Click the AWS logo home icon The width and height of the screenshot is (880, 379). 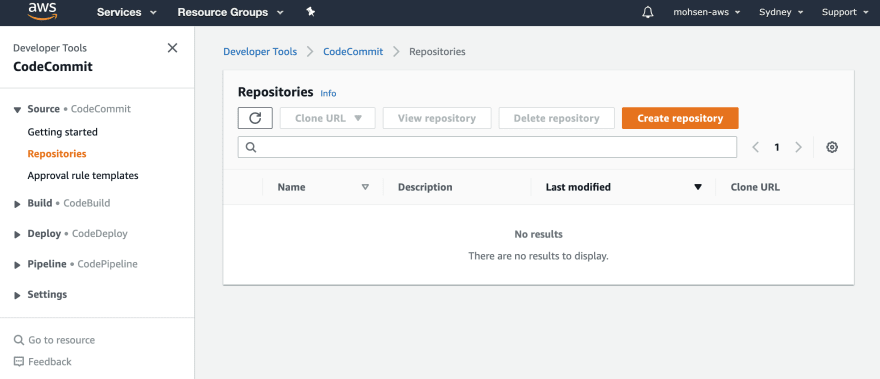coord(43,11)
